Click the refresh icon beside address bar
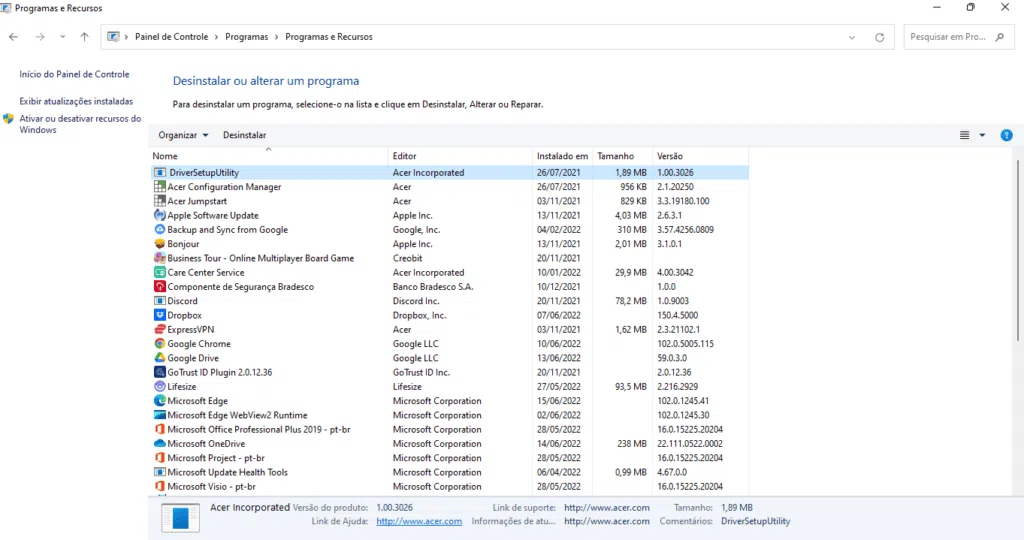Image resolution: width=1024 pixels, height=540 pixels. 879,37
